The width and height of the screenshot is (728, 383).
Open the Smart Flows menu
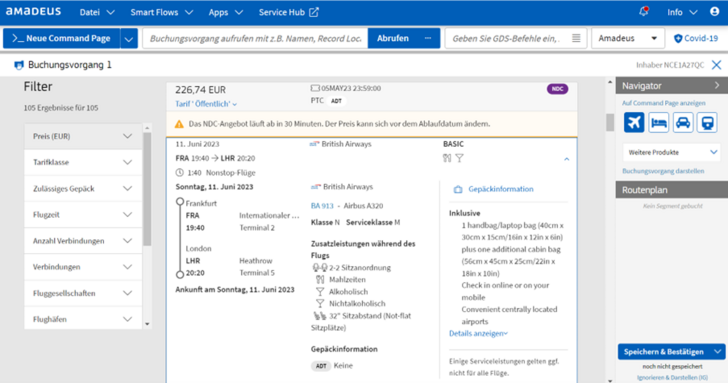pyautogui.click(x=162, y=13)
